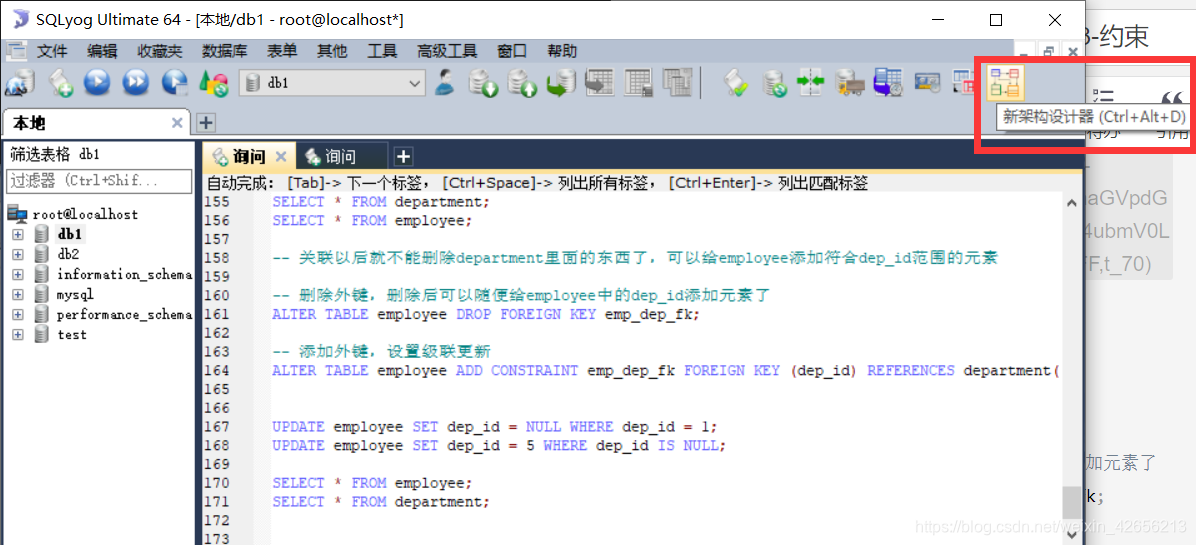Select root@localhost in object browser
Viewport: 1196px width, 545px height.
(85, 214)
